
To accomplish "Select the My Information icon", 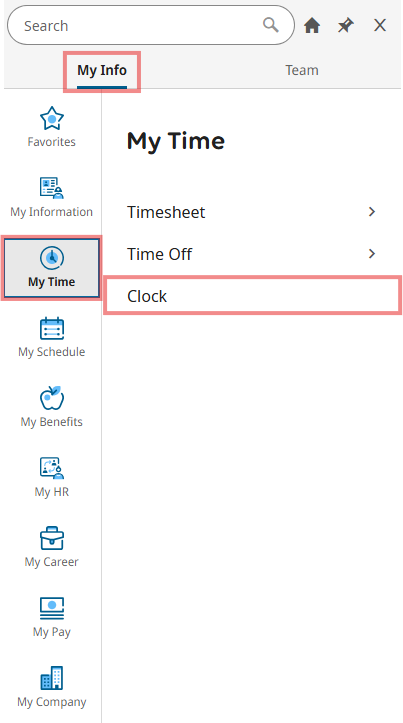I will coord(52,188).
